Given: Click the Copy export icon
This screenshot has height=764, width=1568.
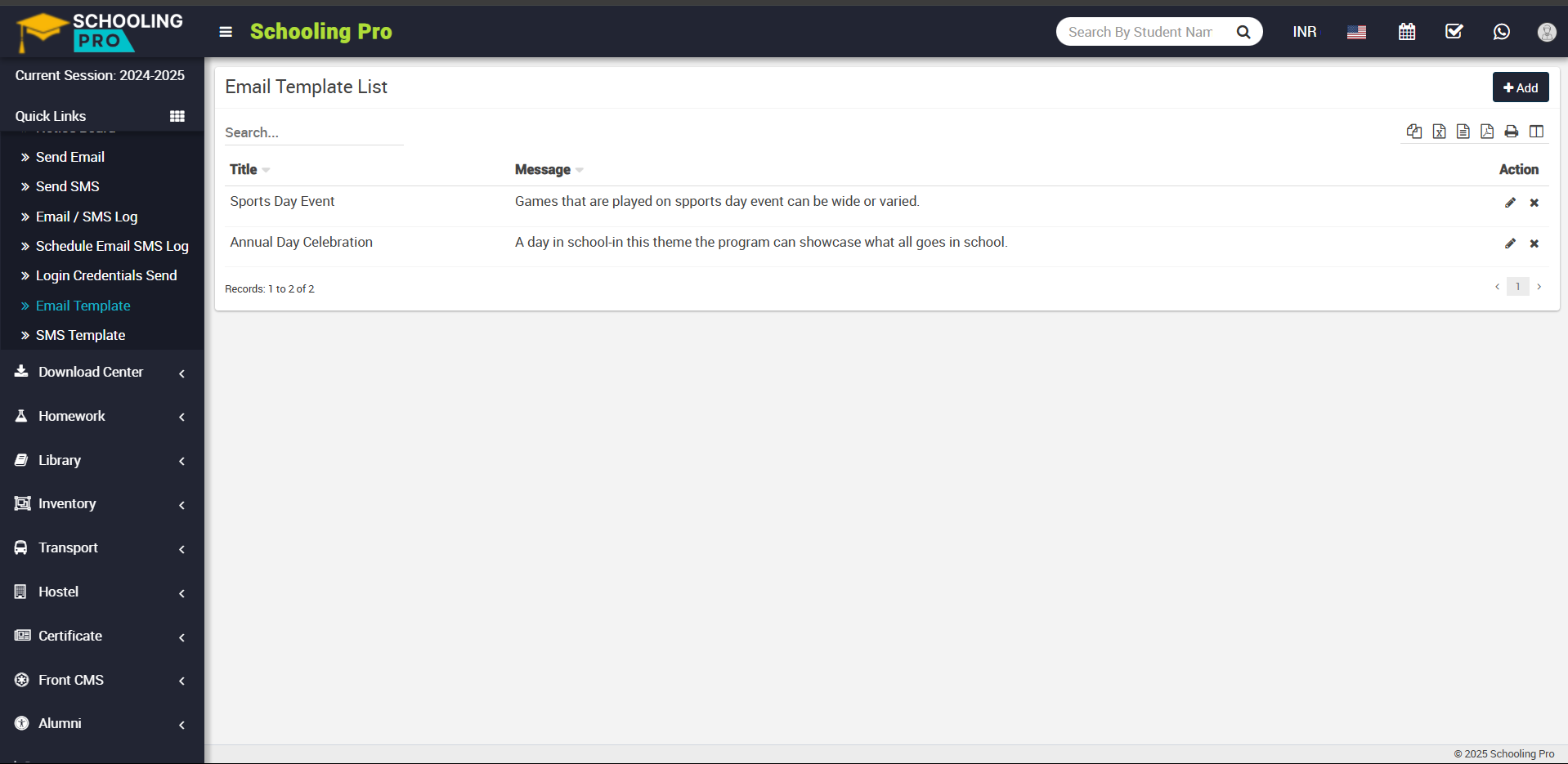Looking at the screenshot, I should tap(1414, 132).
